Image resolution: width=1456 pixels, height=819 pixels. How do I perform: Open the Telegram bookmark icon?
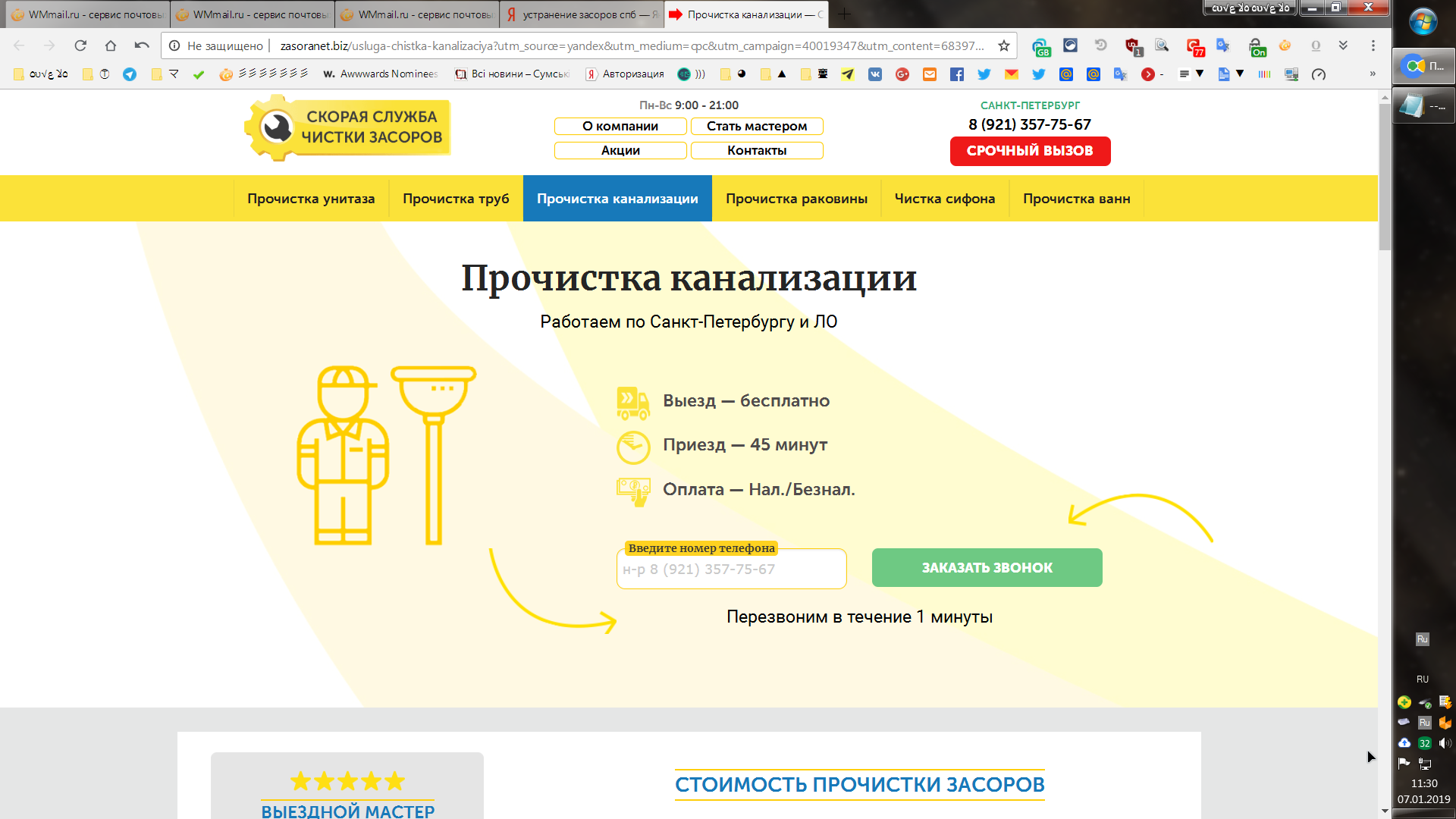(x=130, y=74)
